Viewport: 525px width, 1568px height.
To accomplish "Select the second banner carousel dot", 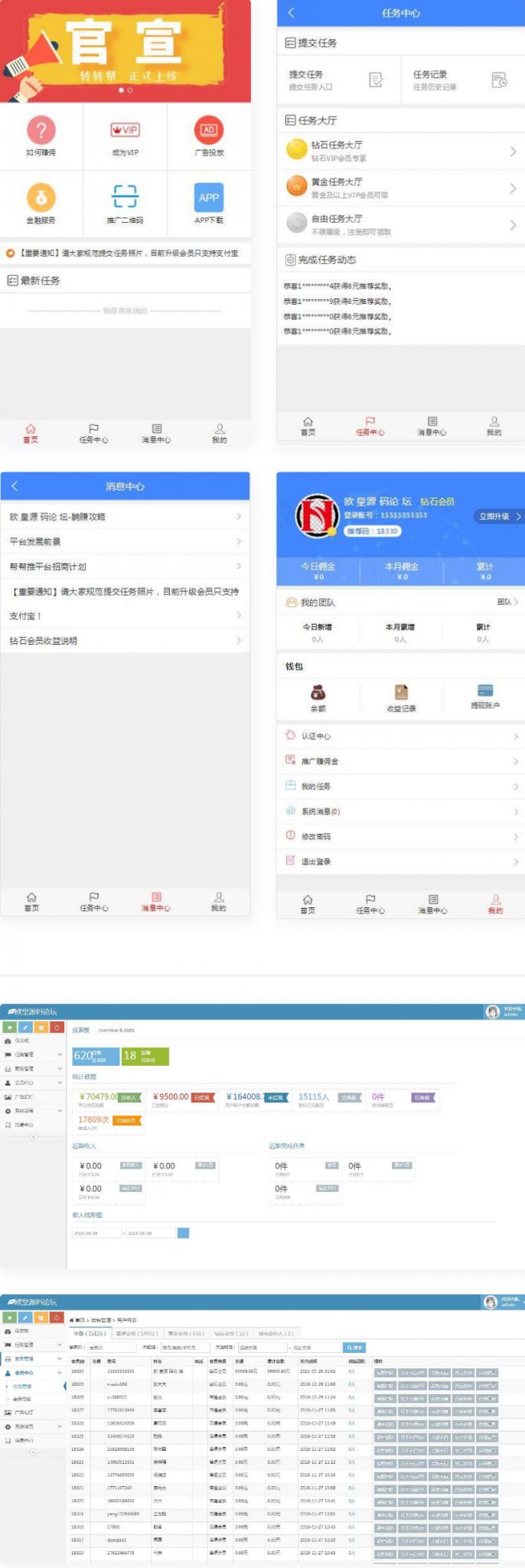I will click(x=130, y=90).
